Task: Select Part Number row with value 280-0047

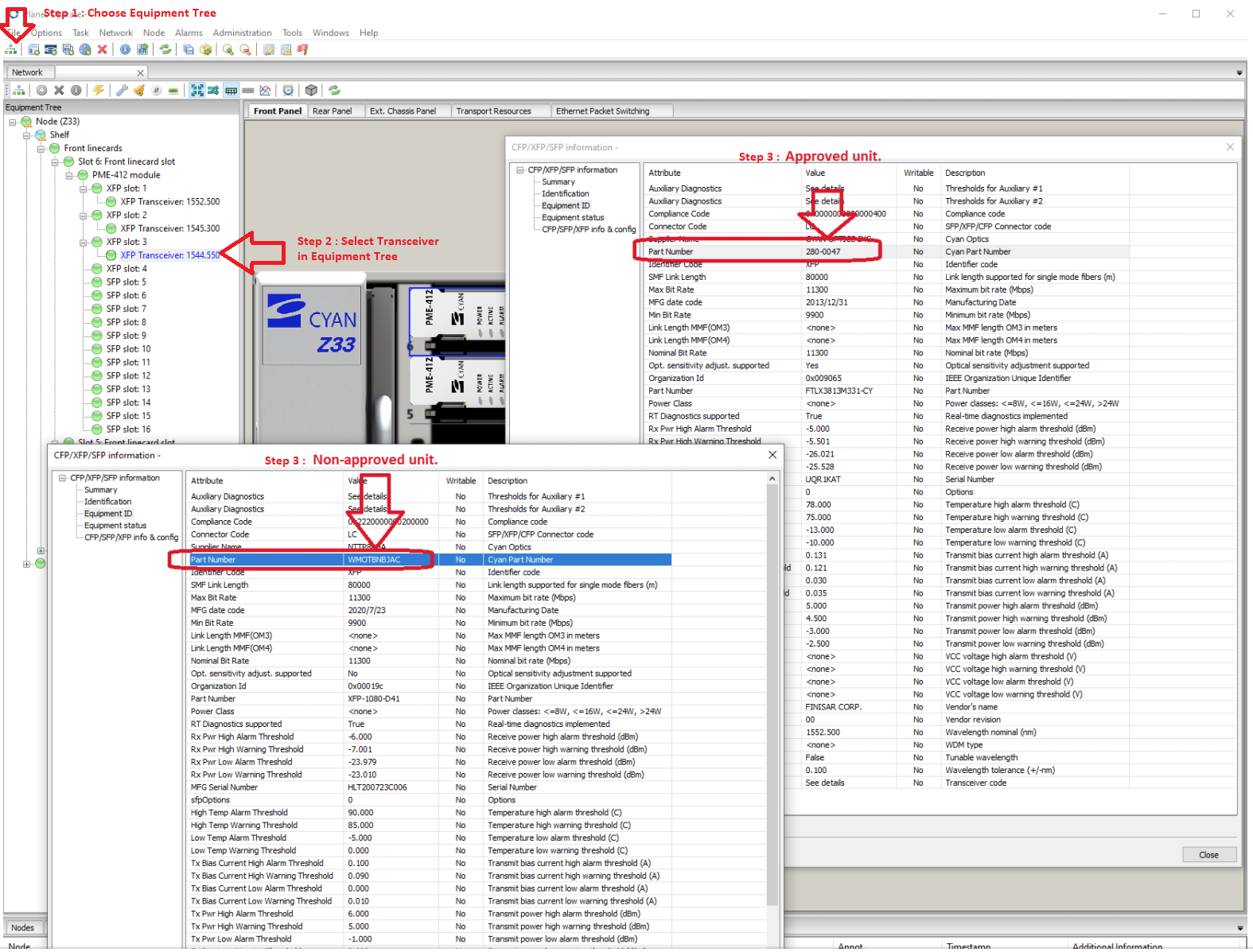Action: 885,252
